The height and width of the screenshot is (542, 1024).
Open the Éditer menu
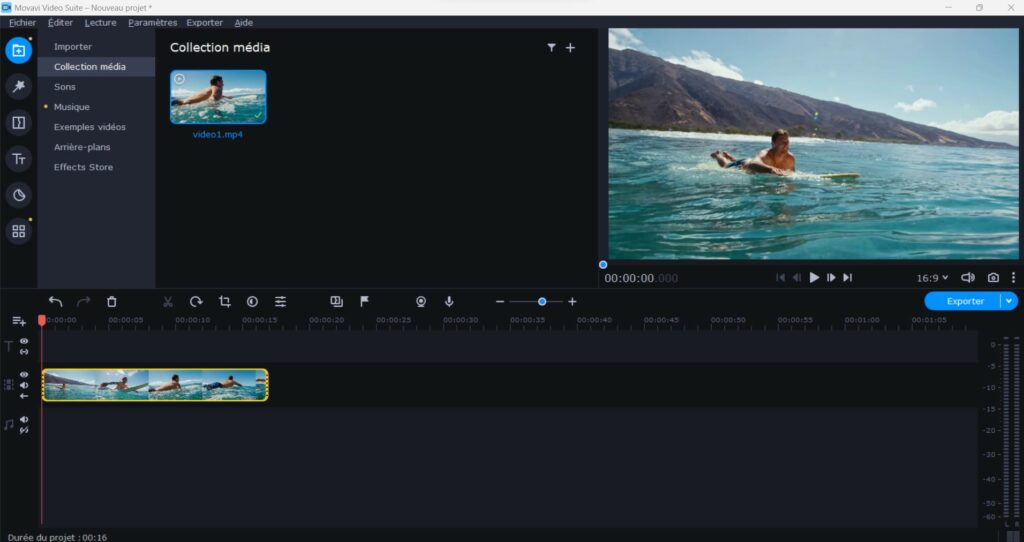pyautogui.click(x=60, y=22)
